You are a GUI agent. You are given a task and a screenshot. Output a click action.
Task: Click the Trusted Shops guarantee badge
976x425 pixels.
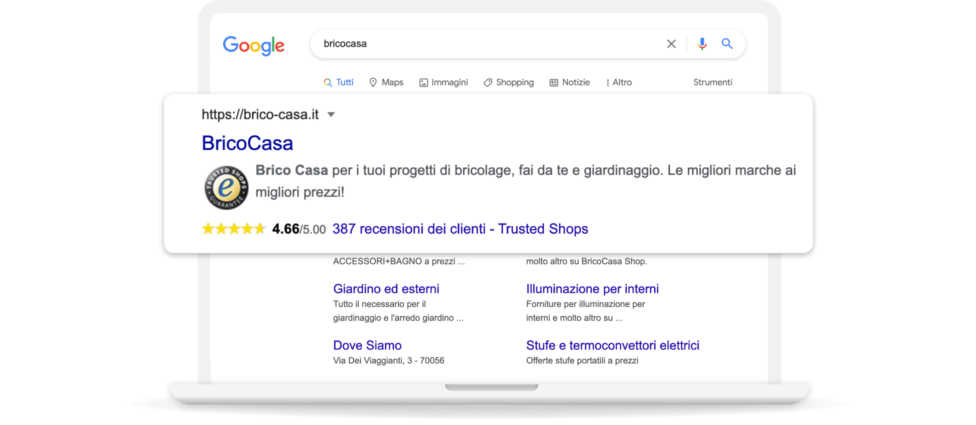(x=227, y=187)
